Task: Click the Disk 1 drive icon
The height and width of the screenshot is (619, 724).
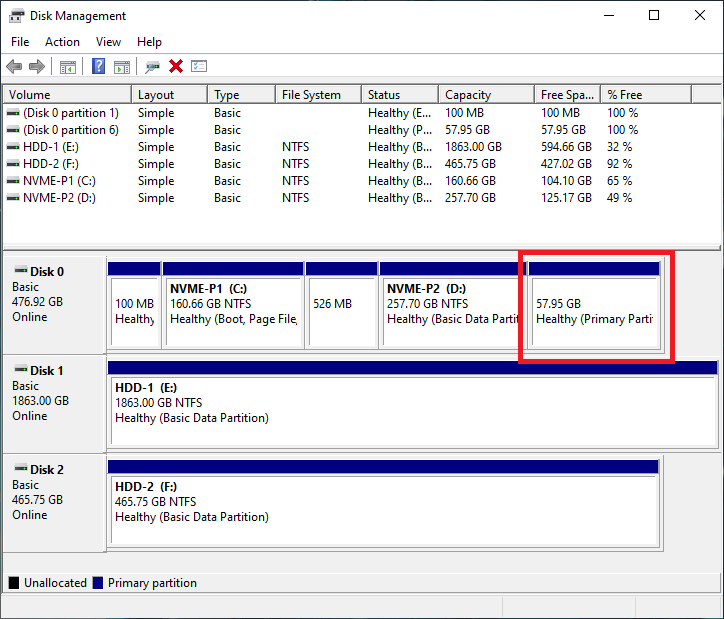Action: pos(21,369)
